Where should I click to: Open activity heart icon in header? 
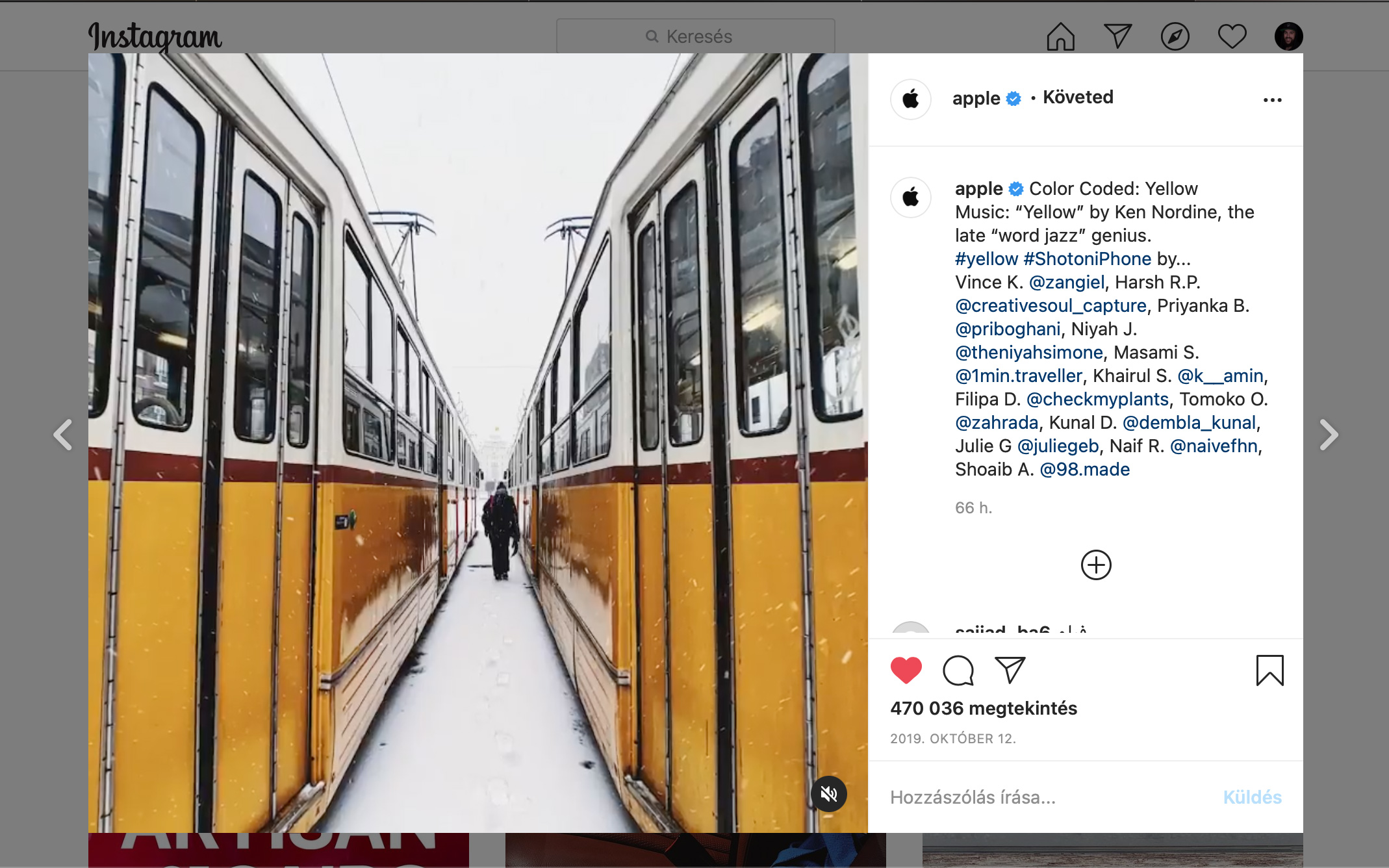tap(1232, 36)
